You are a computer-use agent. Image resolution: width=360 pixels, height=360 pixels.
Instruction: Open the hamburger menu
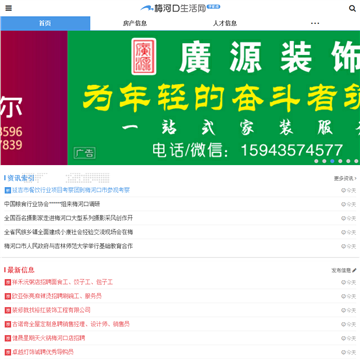[x=9, y=8]
